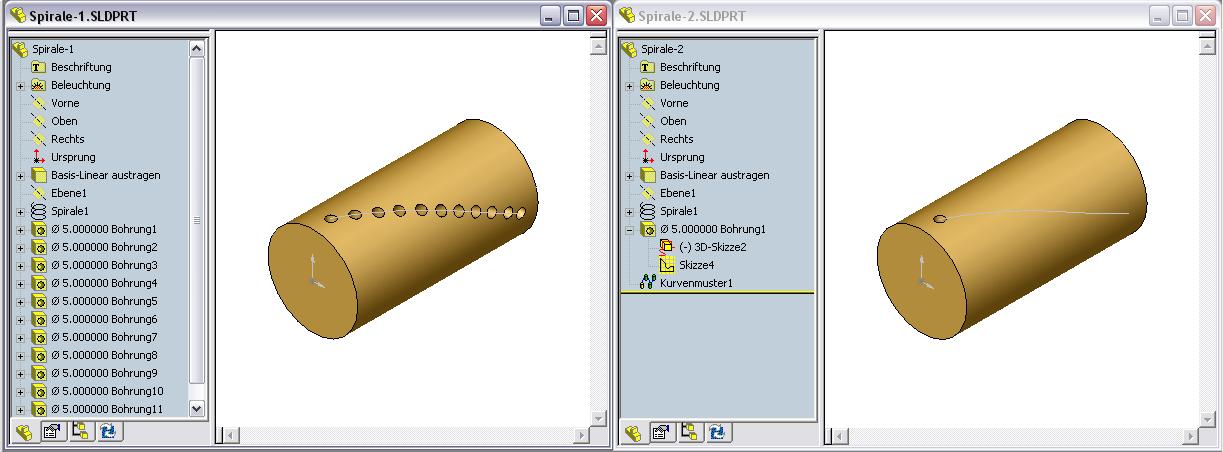The height and width of the screenshot is (452, 1223).
Task: Click fourth refresh-style tab in Spirale-1 window
Action: coord(108,432)
